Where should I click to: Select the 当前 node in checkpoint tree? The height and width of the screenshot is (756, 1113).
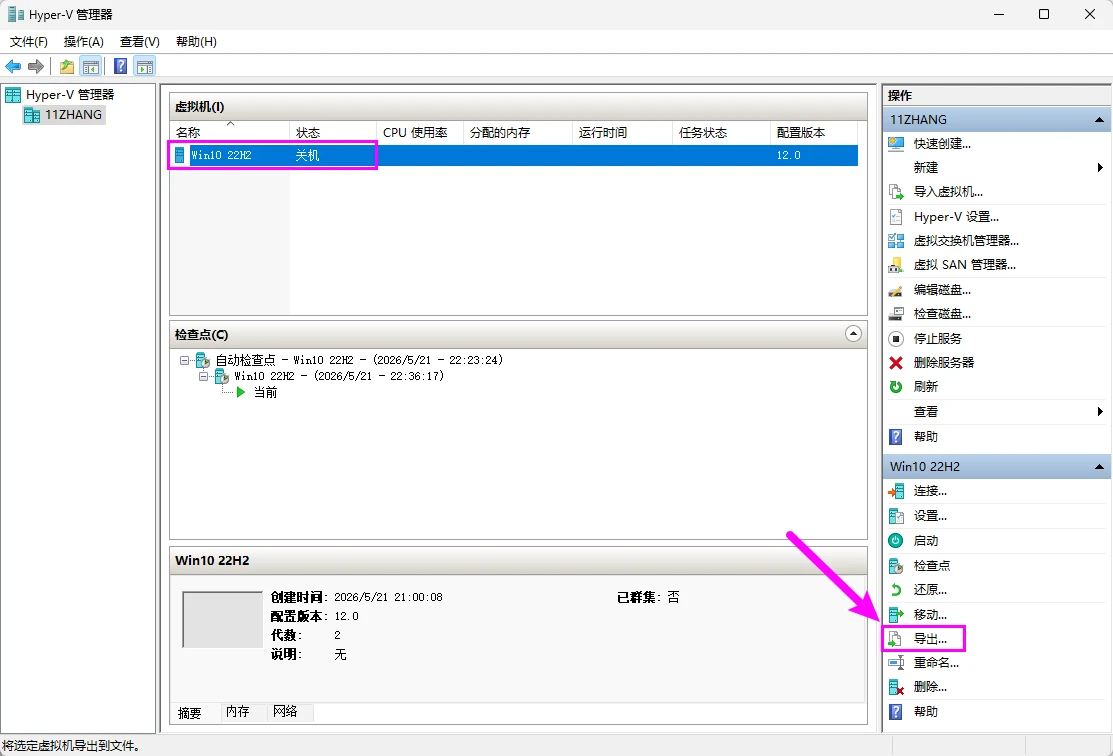point(265,393)
